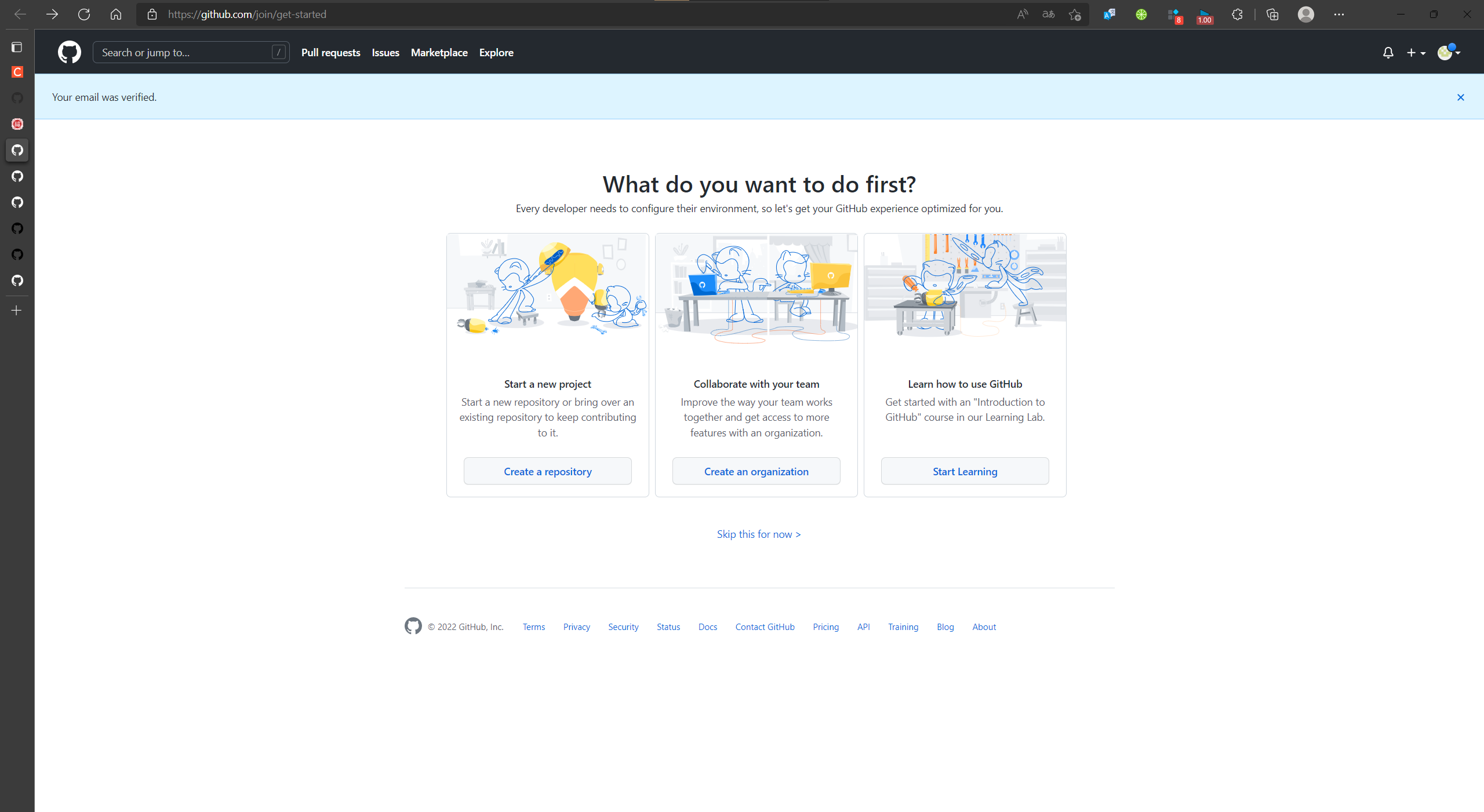The height and width of the screenshot is (812, 1484).
Task: Click Start Learning button
Action: 965,471
